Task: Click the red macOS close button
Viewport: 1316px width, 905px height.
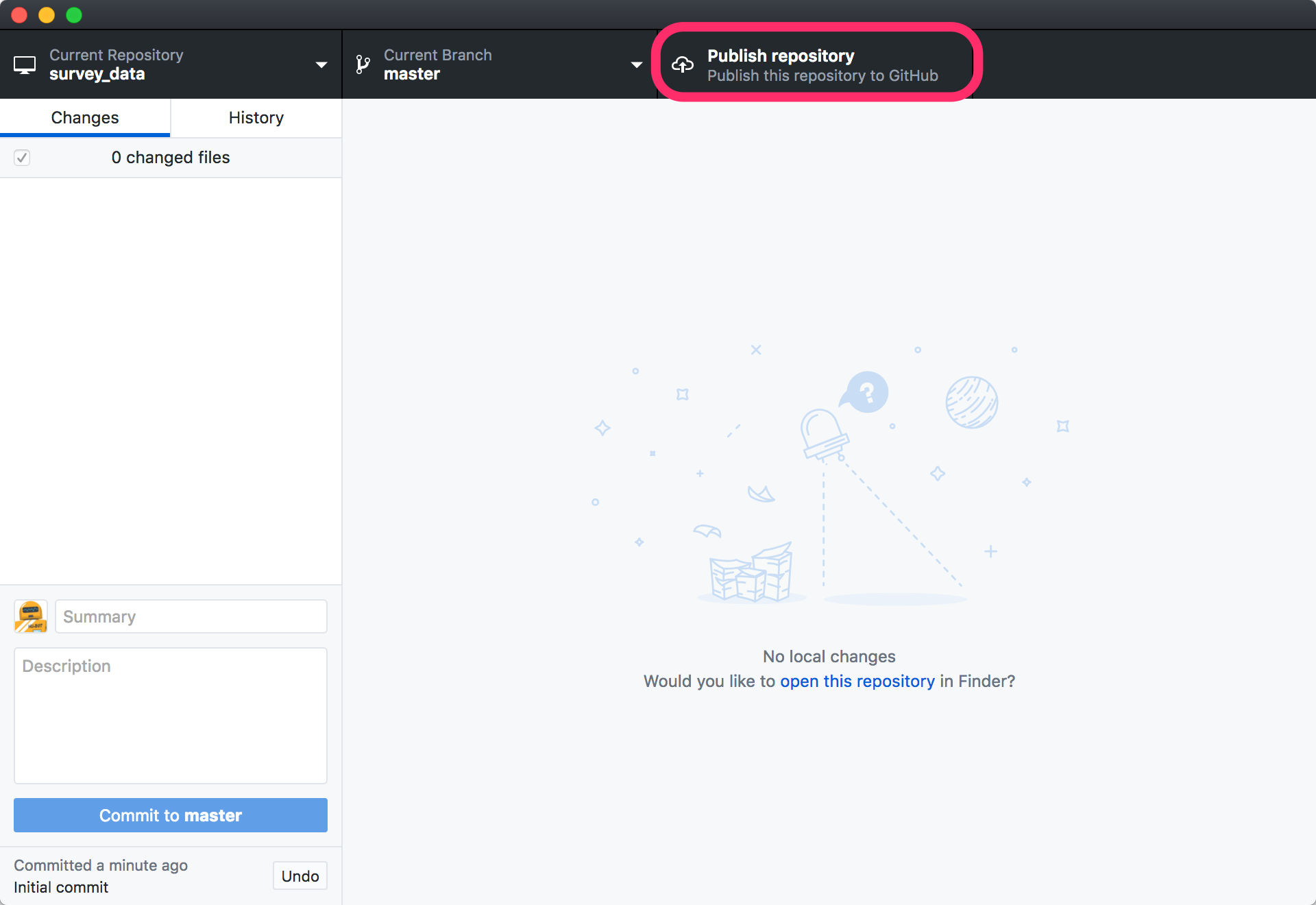Action: click(x=19, y=15)
